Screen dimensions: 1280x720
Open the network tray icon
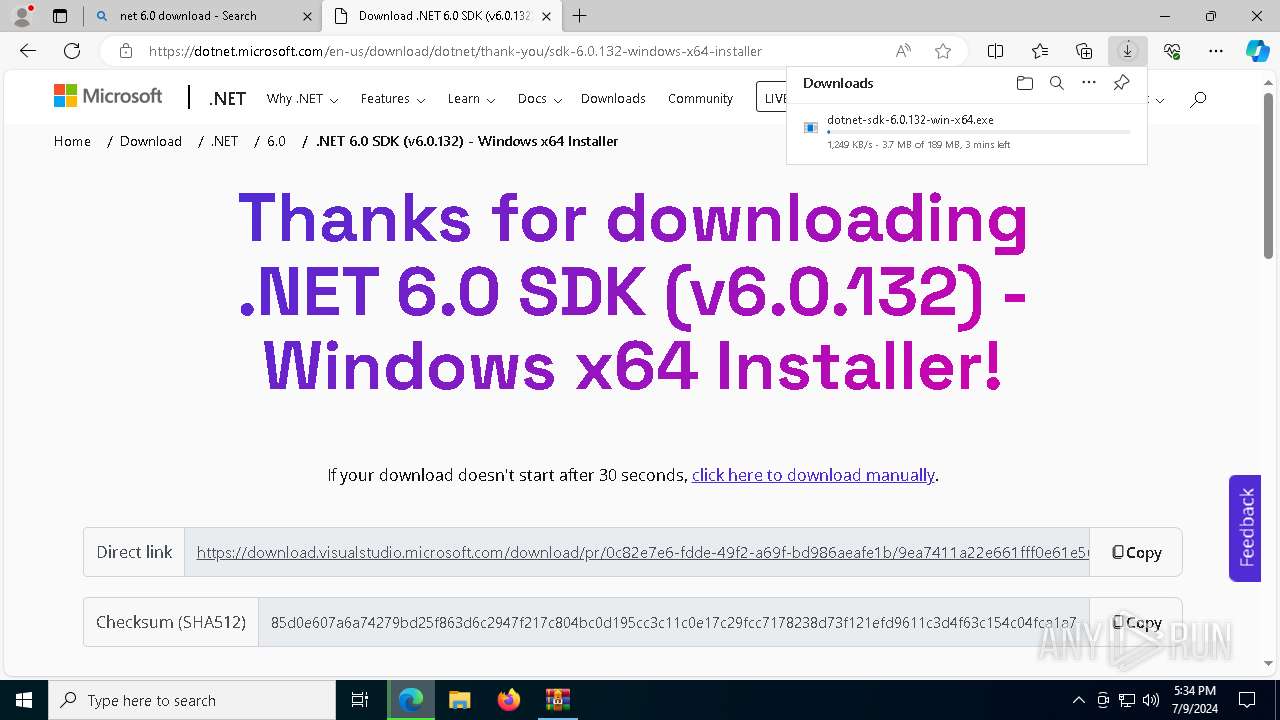pyautogui.click(x=1127, y=700)
